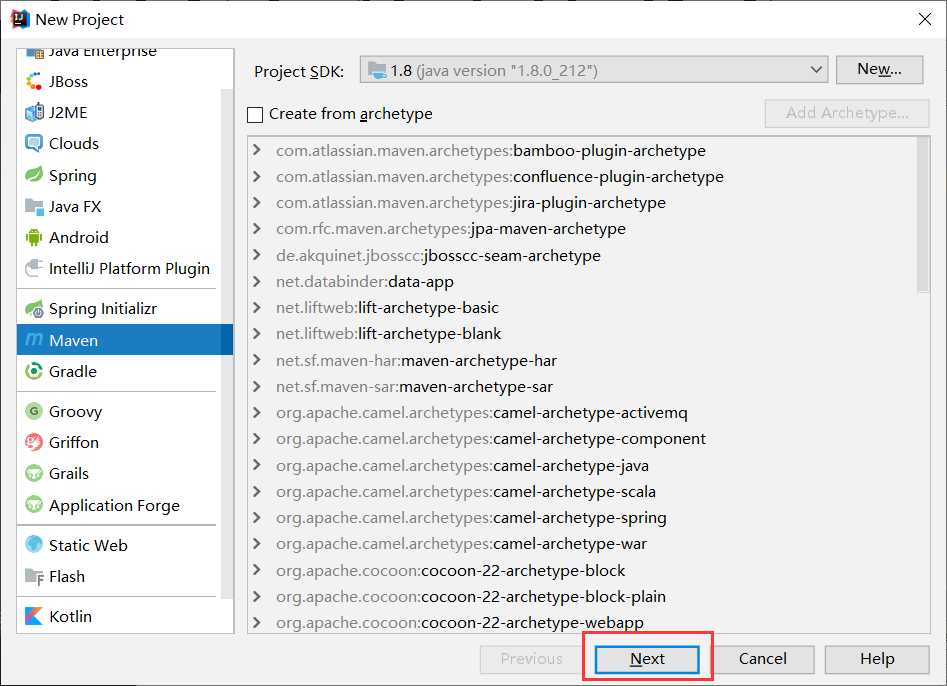Click the Next button
The image size is (947, 686).
[x=647, y=659]
